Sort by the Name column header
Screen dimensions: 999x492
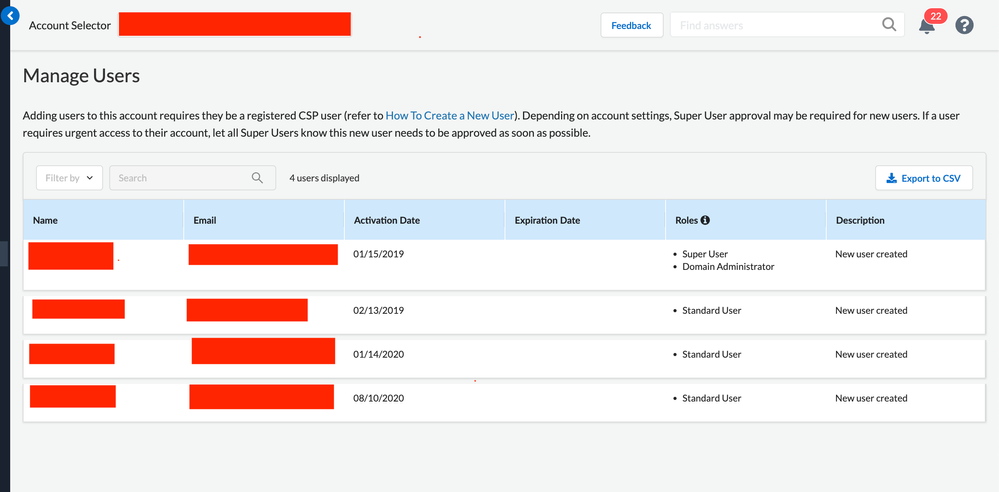click(x=45, y=220)
